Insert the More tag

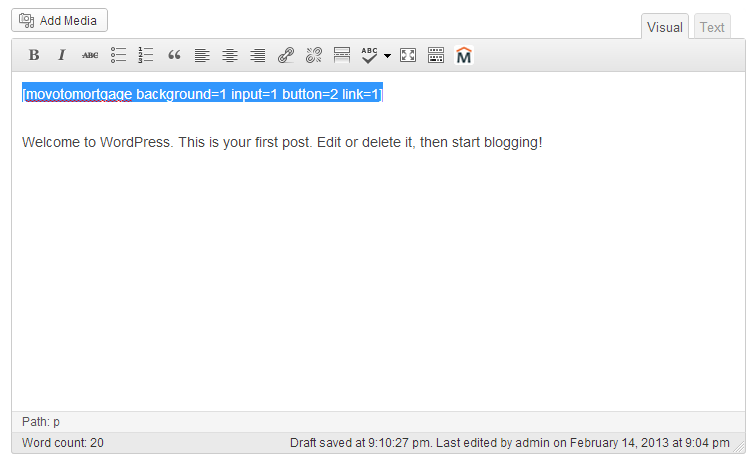[x=341, y=56]
